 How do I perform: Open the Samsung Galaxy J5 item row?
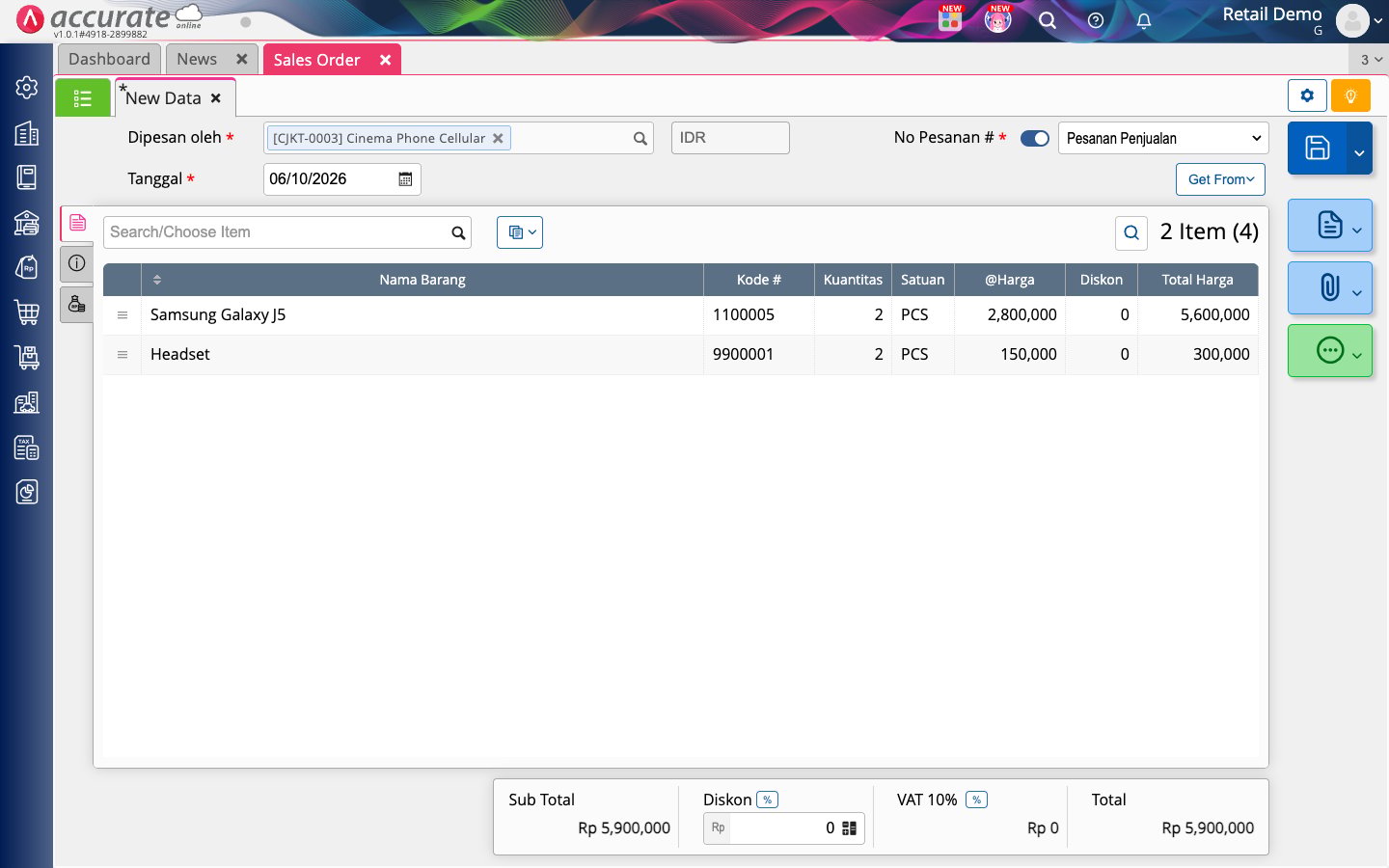pos(681,315)
